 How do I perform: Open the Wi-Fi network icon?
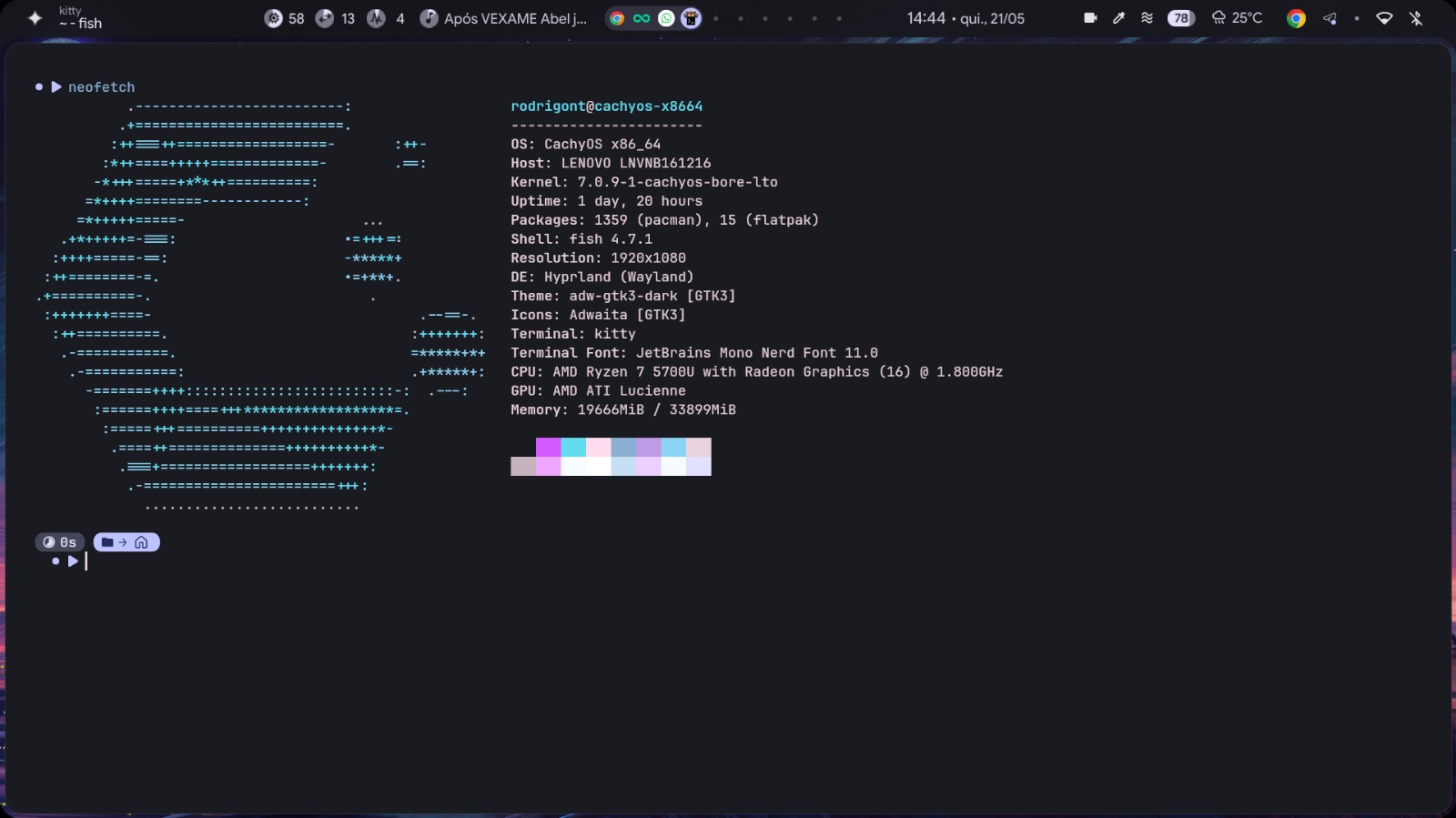point(1384,18)
